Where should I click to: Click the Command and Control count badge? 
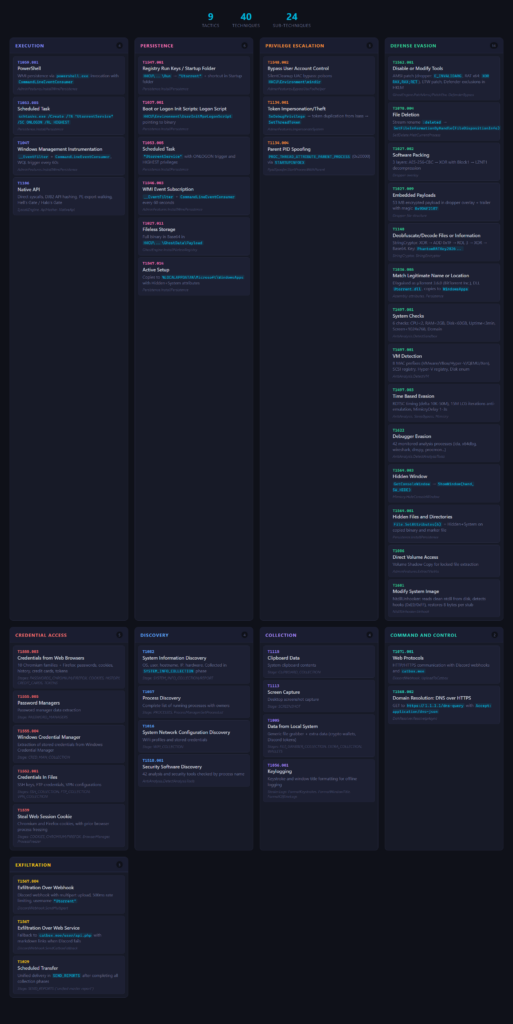(x=495, y=635)
